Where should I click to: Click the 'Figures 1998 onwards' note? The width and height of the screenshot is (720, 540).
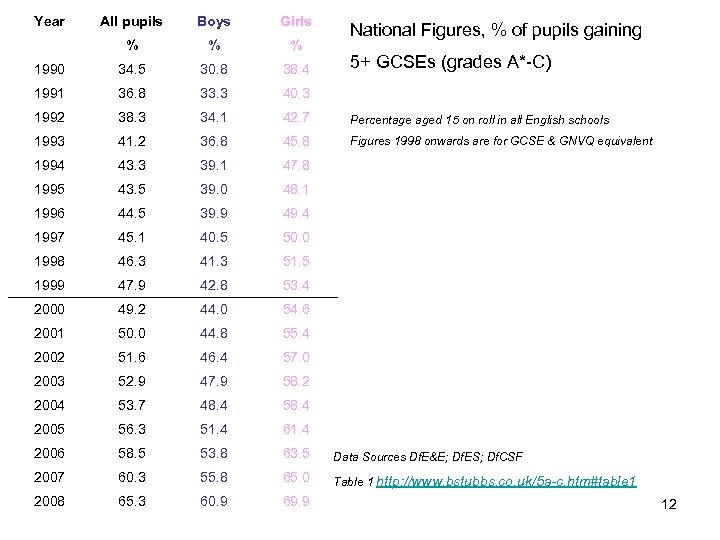click(x=500, y=141)
